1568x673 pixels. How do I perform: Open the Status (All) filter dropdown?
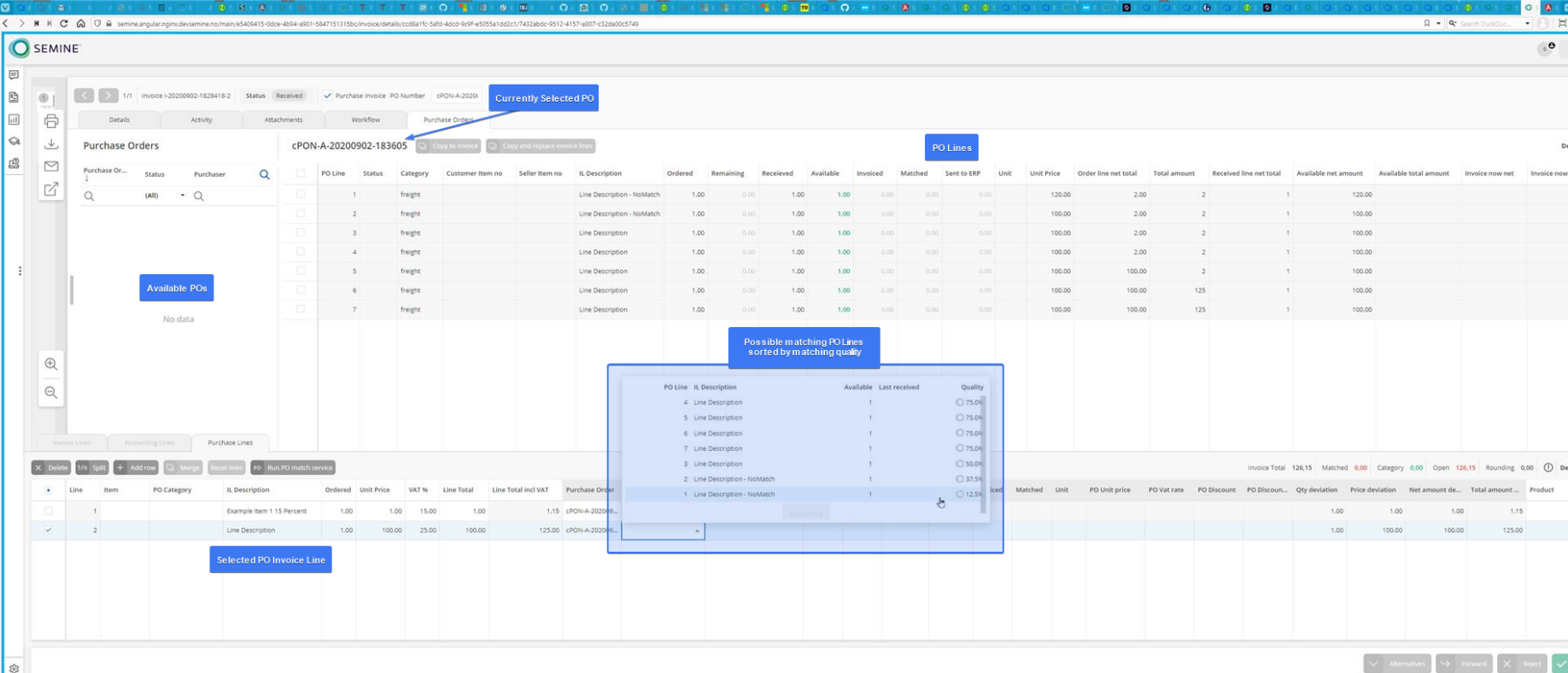pos(164,196)
